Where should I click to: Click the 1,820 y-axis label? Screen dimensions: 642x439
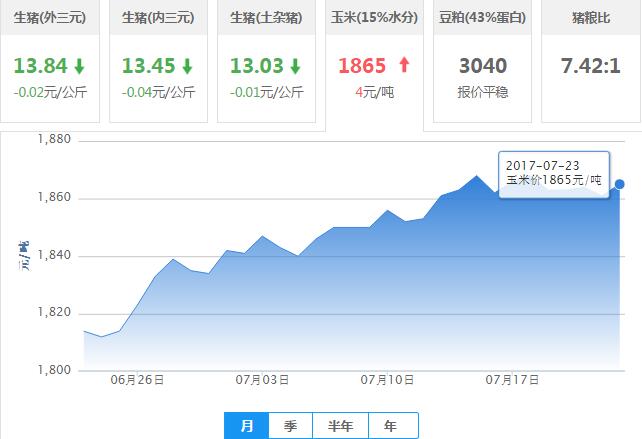pos(54,312)
